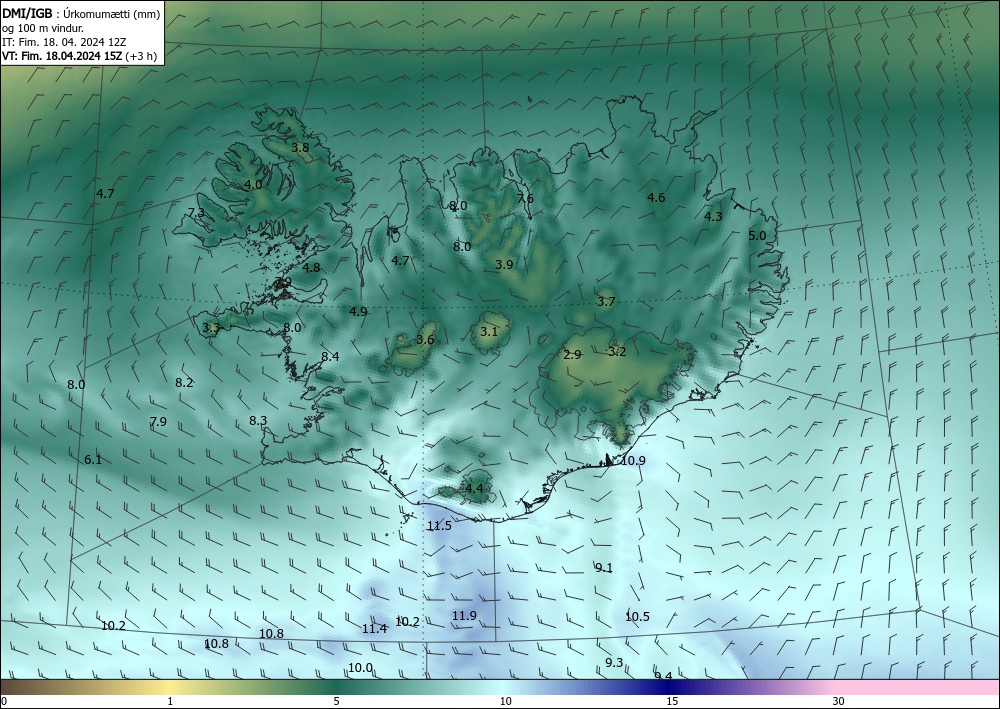Click the 9.3 value over the ocean

click(614, 662)
